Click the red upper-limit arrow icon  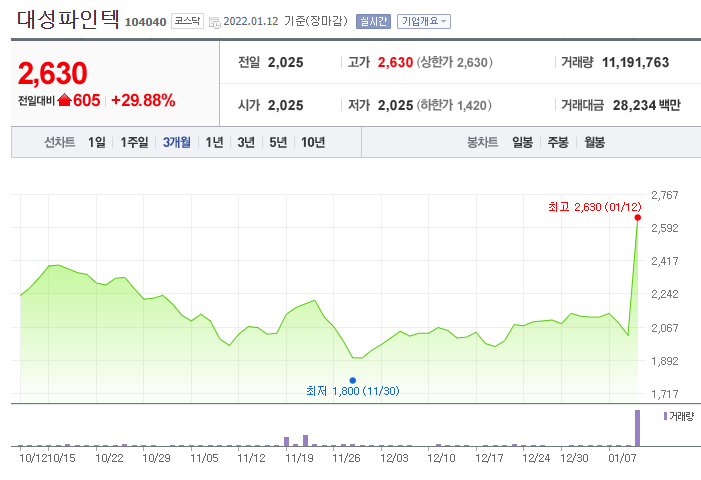pyautogui.click(x=64, y=99)
